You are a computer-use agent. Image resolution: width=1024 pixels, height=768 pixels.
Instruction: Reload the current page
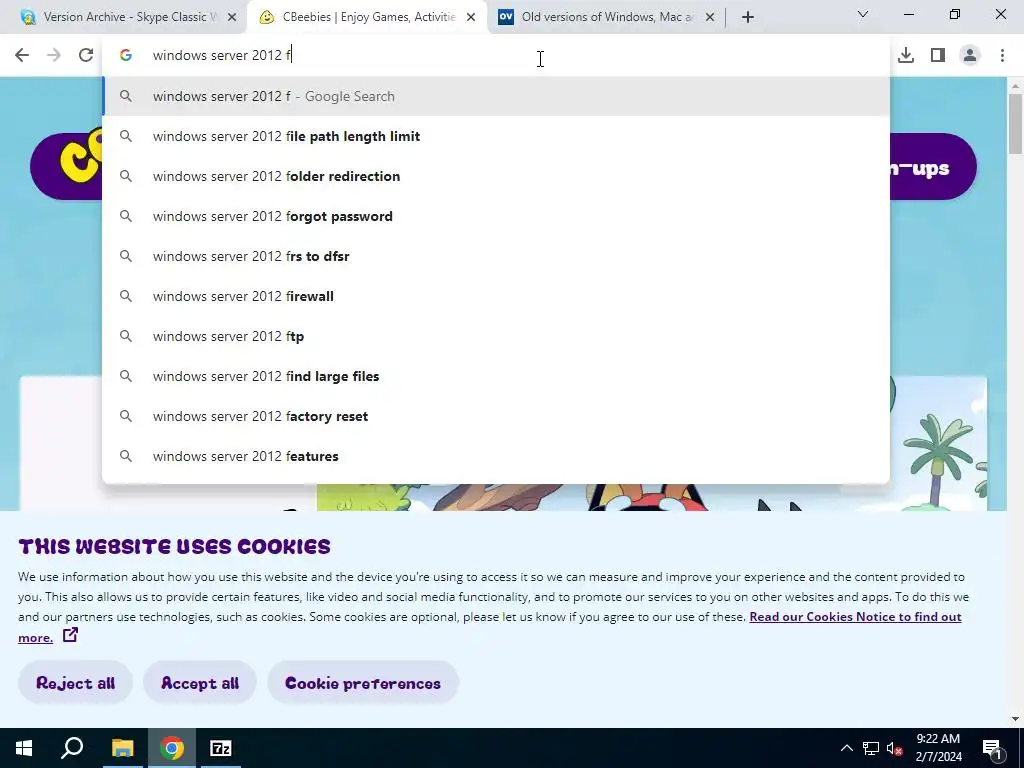86,56
